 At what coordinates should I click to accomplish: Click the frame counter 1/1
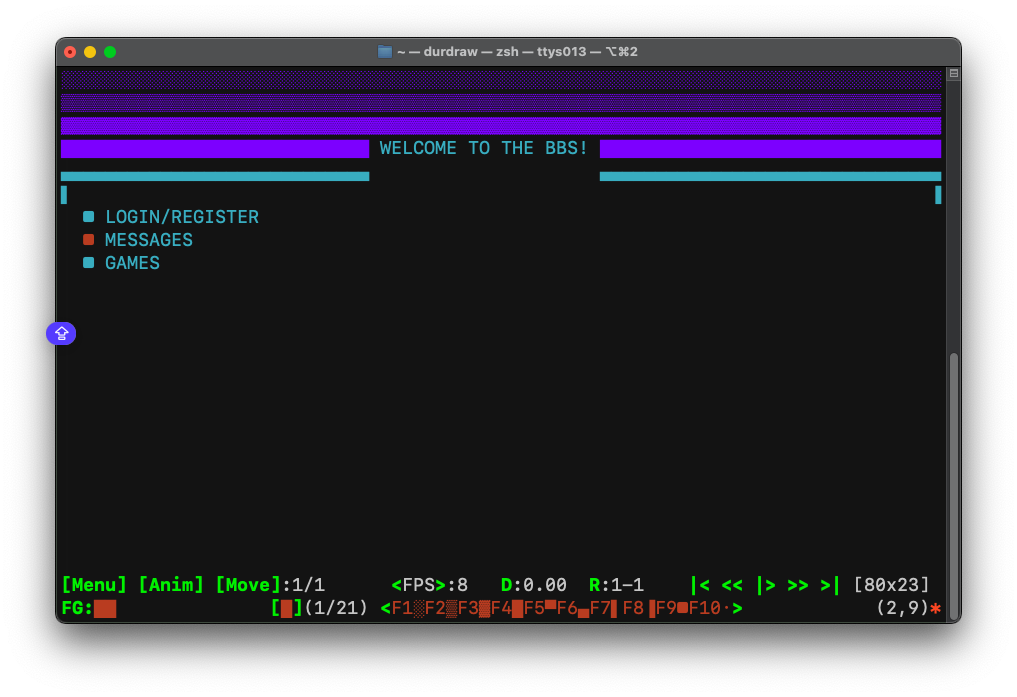(308, 585)
